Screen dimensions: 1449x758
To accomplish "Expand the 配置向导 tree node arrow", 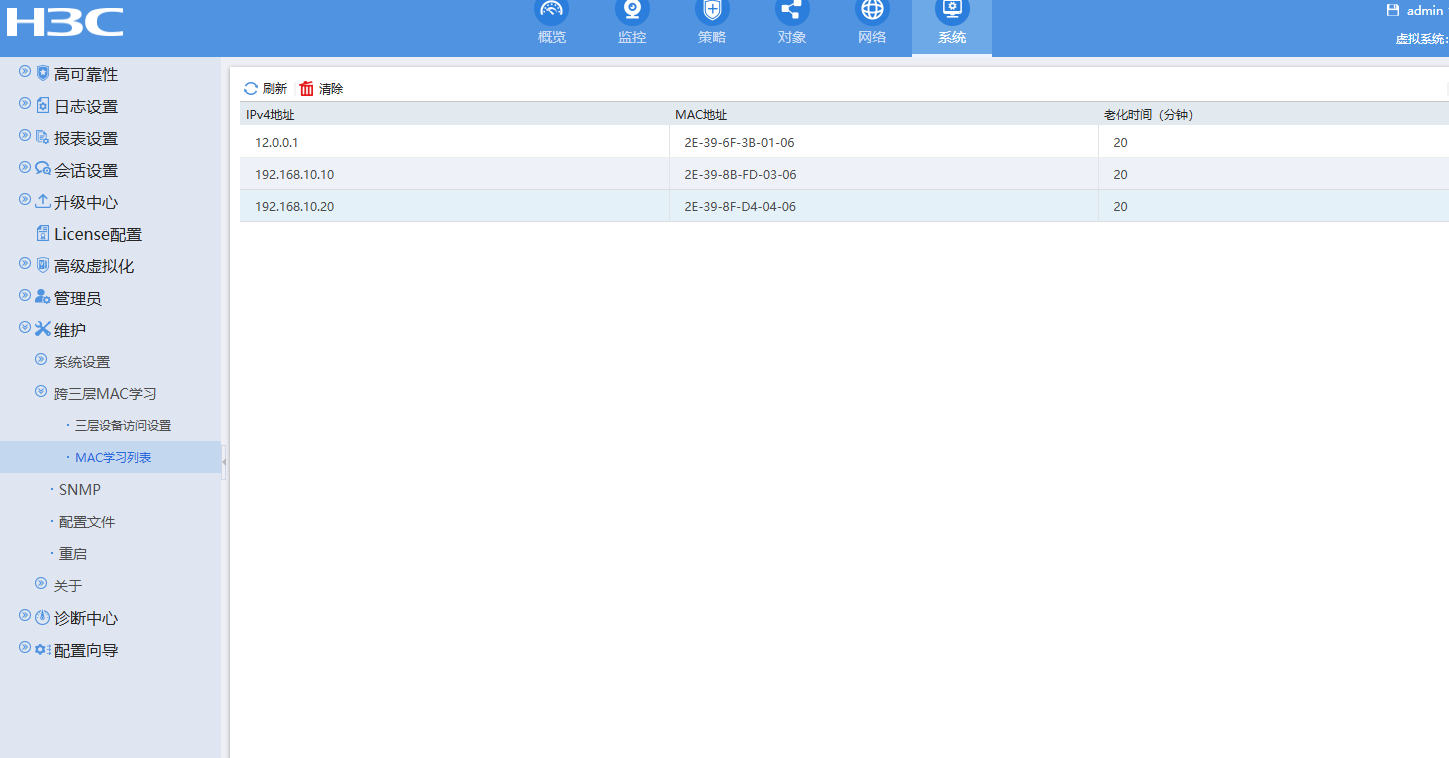I will coord(25,648).
